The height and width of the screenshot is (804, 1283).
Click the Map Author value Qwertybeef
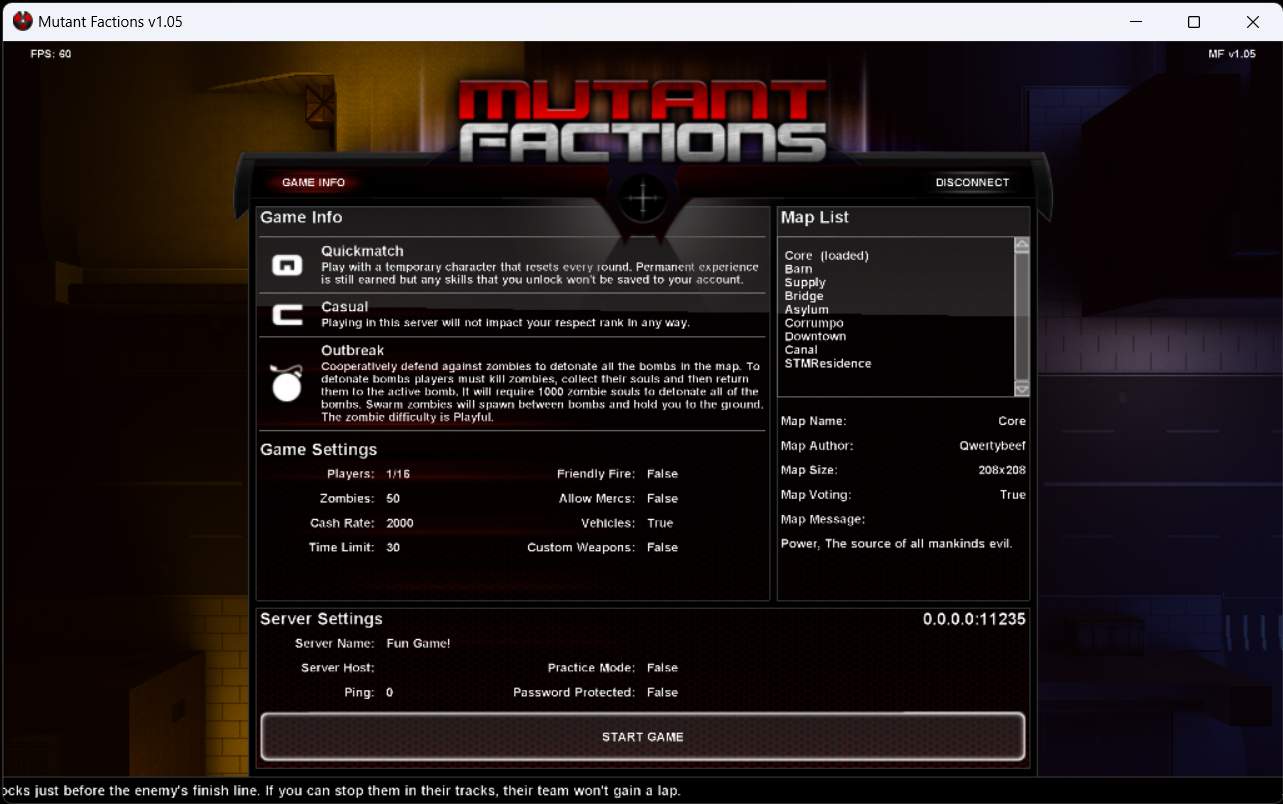pyautogui.click(x=992, y=446)
